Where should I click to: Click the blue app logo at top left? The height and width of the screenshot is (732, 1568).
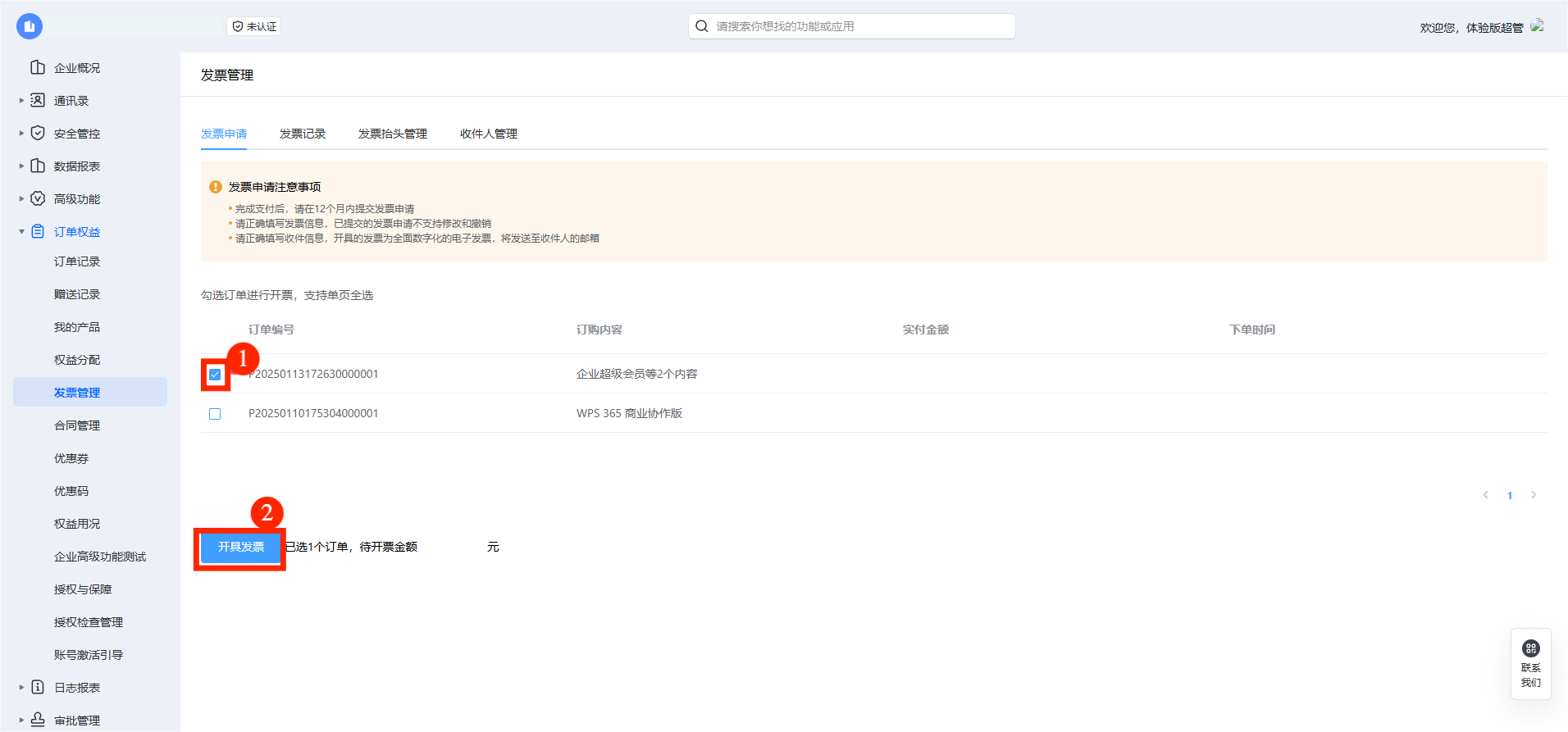coord(30,26)
